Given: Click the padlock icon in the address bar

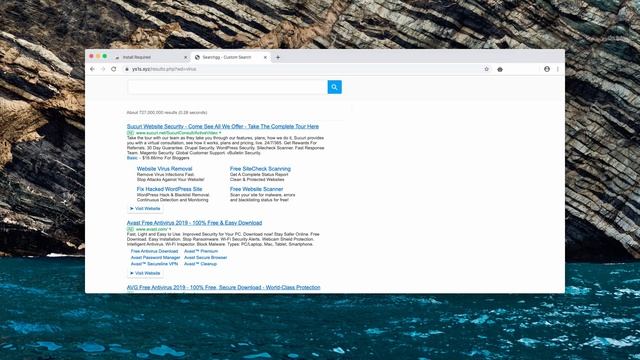Looking at the screenshot, I should pyautogui.click(x=127, y=69).
